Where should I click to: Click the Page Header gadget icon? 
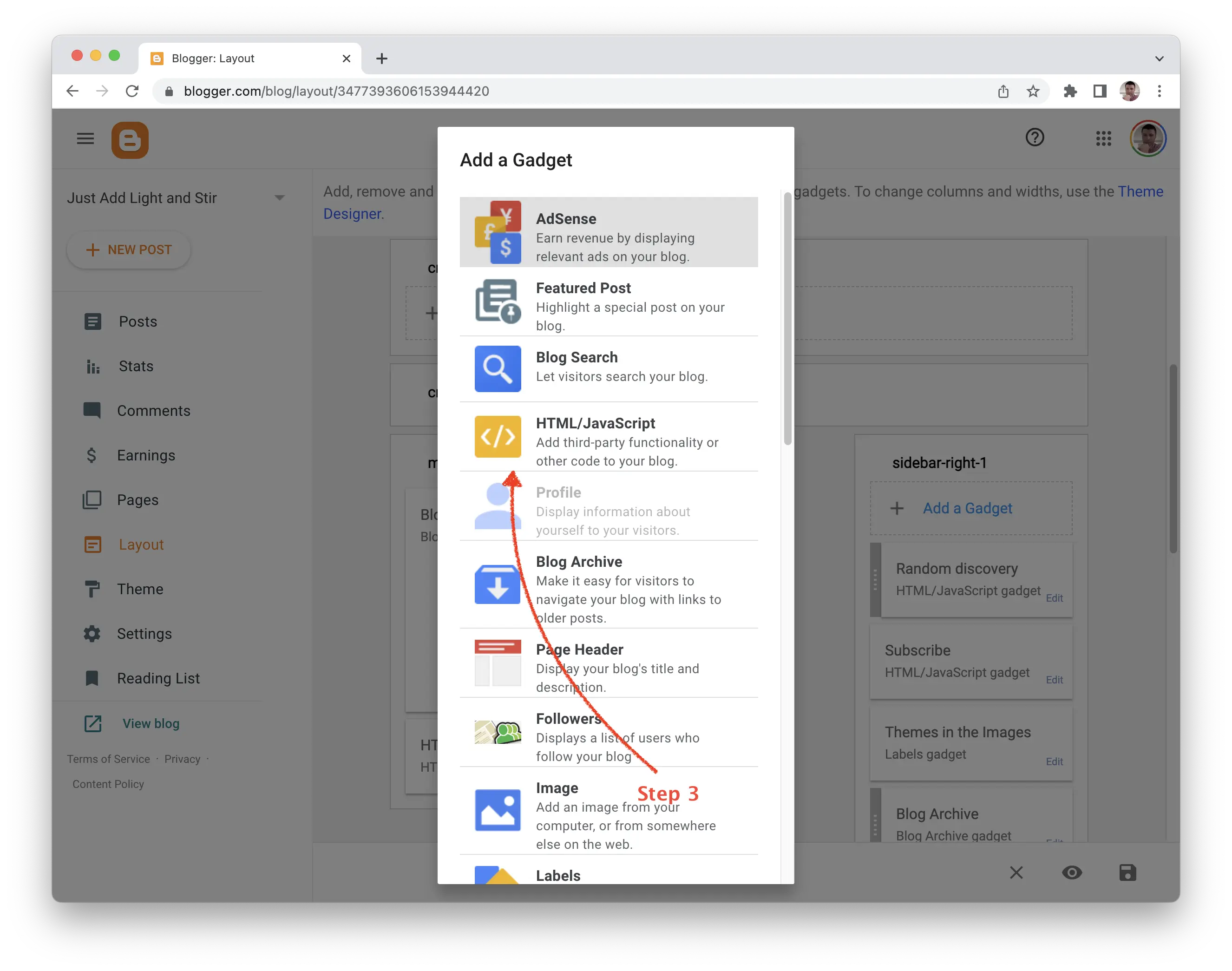(x=498, y=663)
